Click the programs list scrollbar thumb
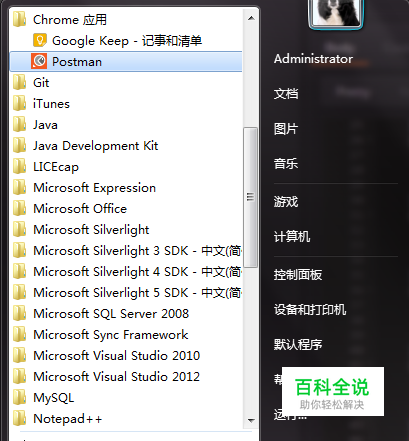Screen dimensions: 409x441 (250, 197)
